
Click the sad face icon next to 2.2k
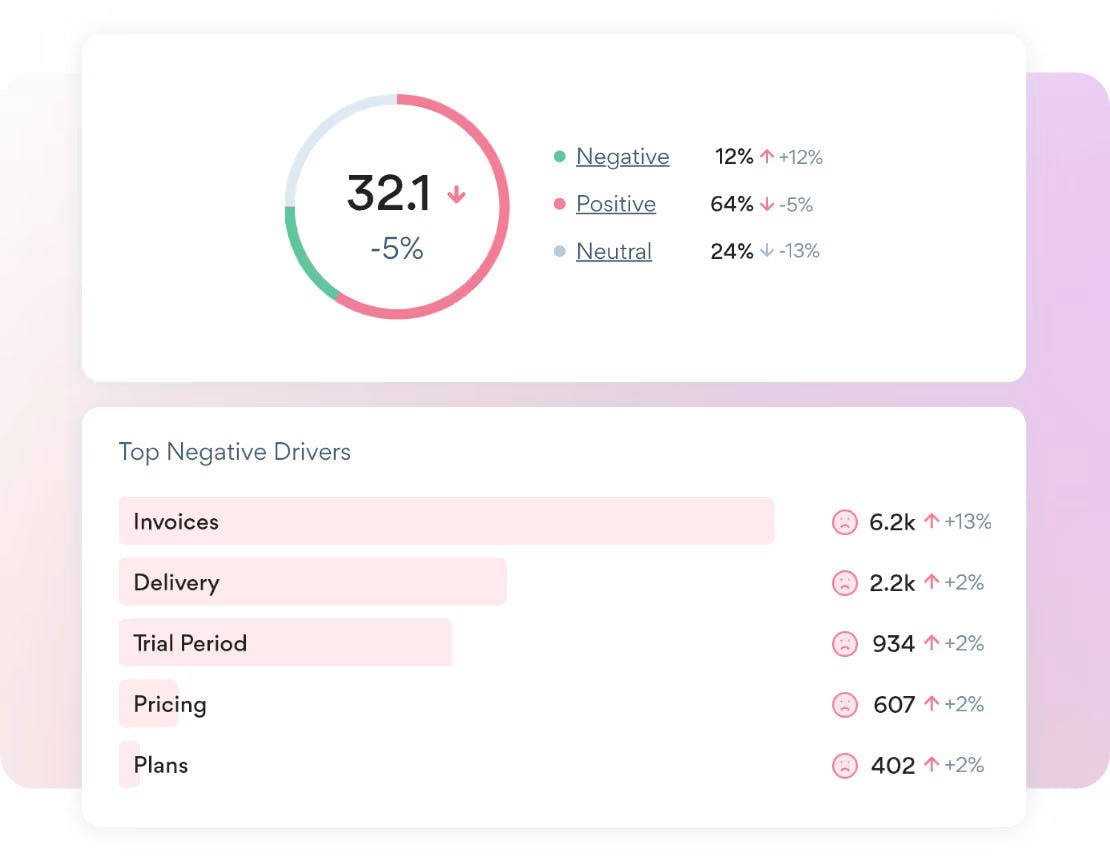coord(845,583)
